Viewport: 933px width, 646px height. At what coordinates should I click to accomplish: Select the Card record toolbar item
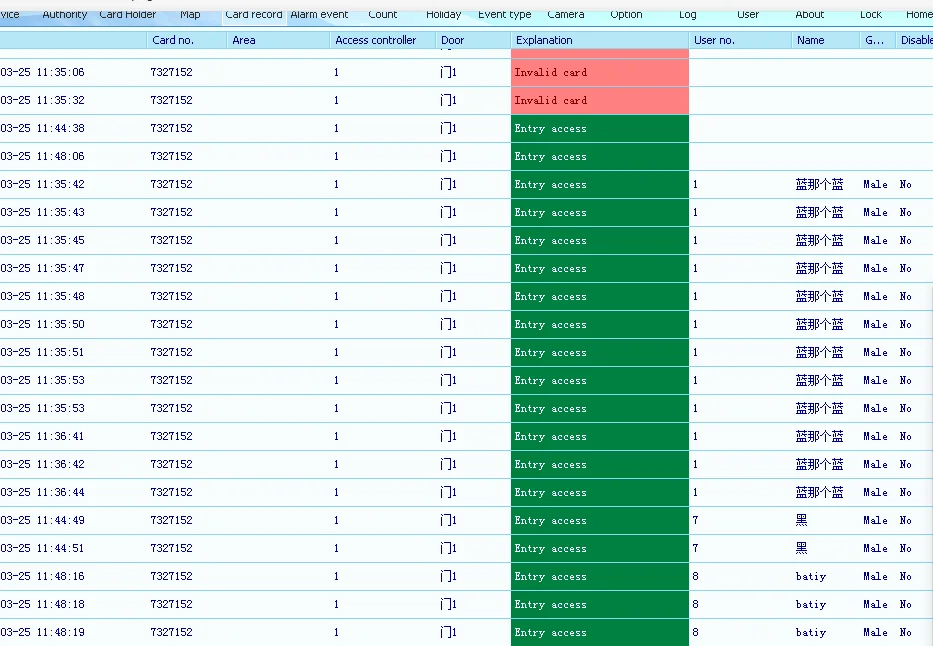[x=254, y=15]
